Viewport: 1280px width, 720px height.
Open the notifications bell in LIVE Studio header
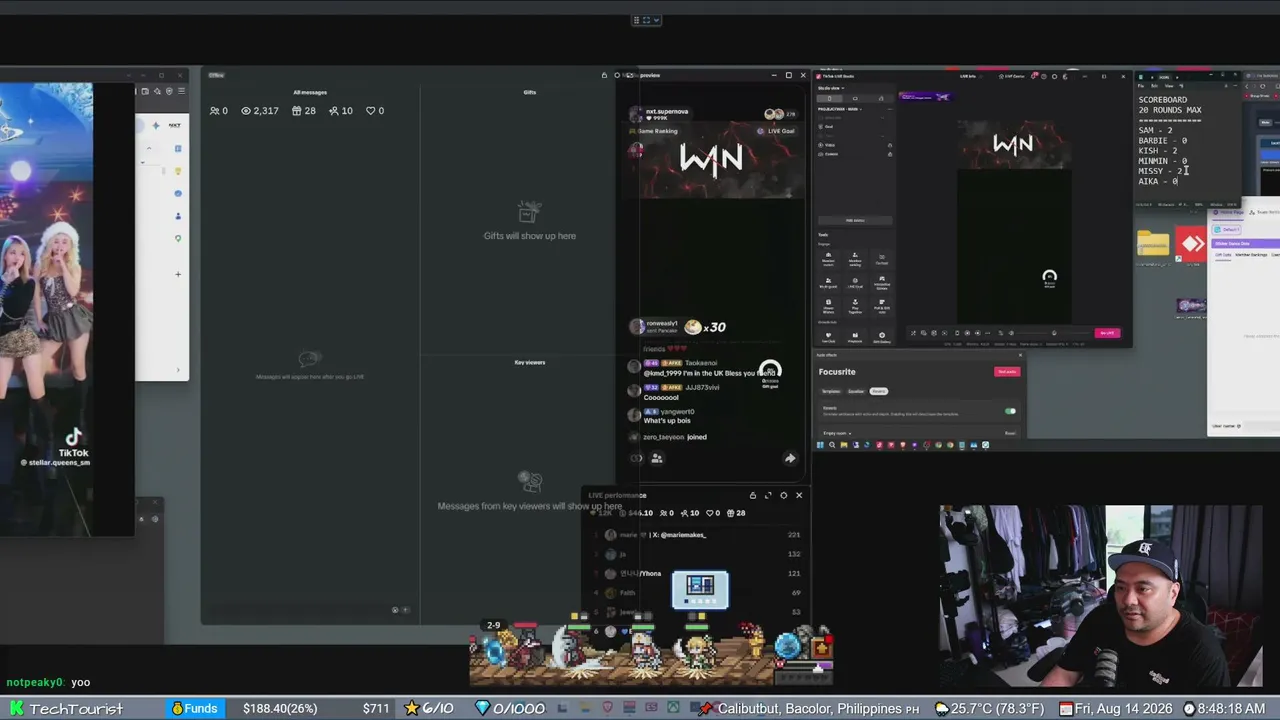(1035, 76)
